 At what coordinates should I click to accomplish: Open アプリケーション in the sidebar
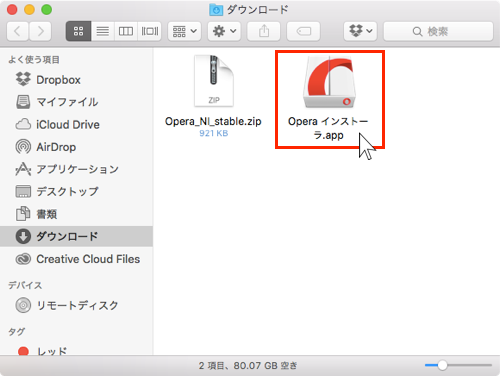click(x=76, y=169)
